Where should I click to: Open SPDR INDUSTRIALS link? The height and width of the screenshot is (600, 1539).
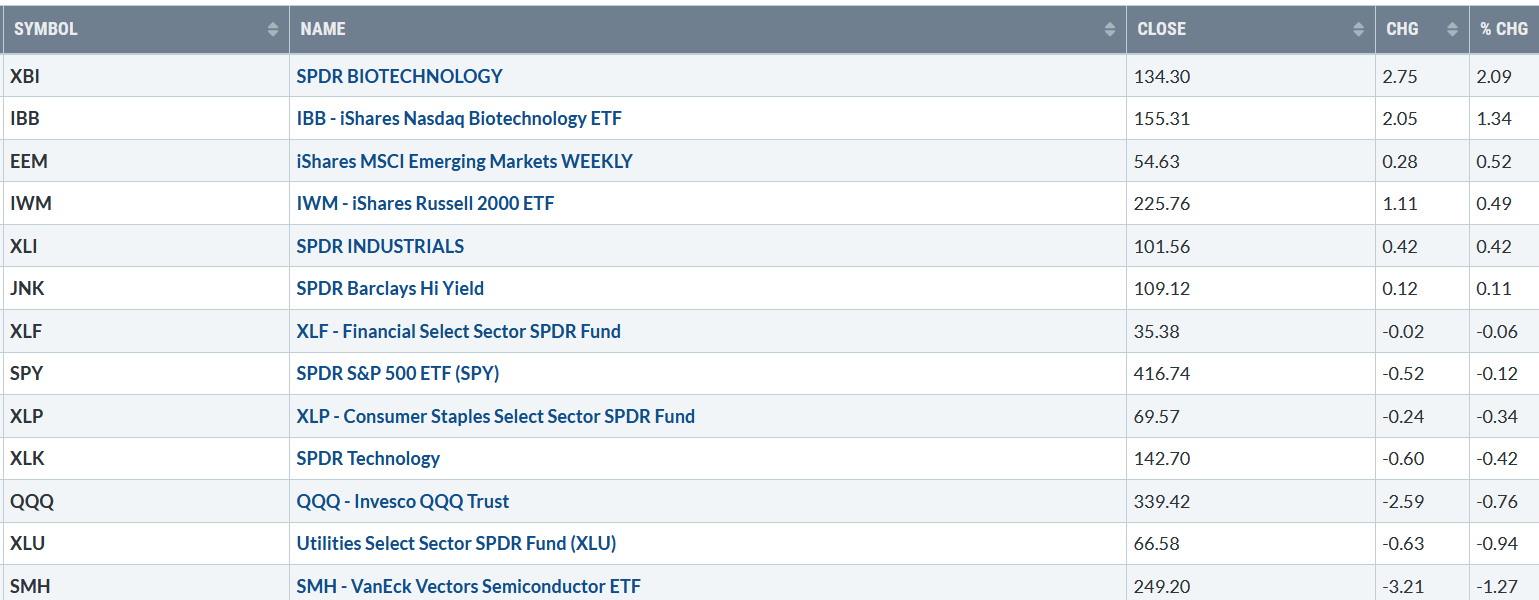[x=380, y=246]
